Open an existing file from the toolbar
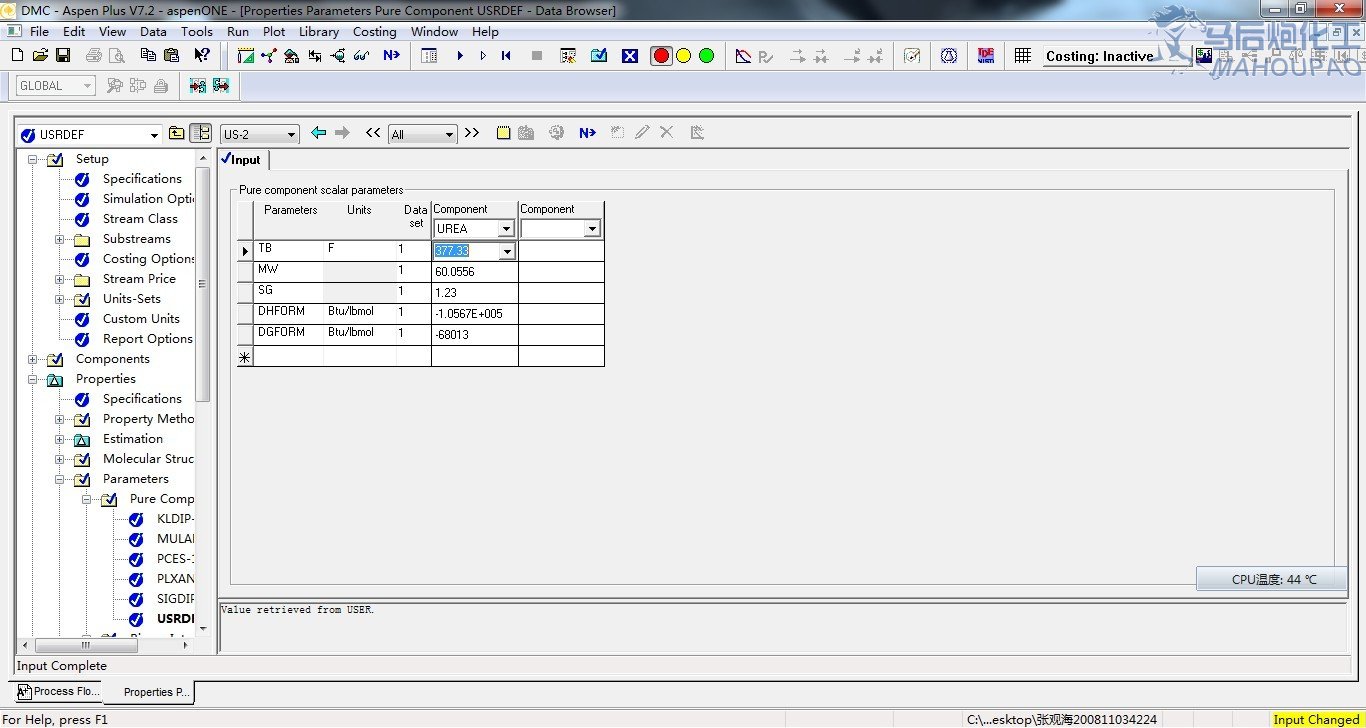The image size is (1366, 728). (x=40, y=56)
